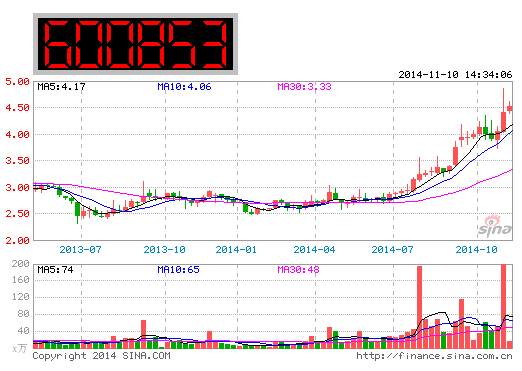Screen dimensions: 522x371
Task: Click the 5.00 price axis label
Action: tap(17, 82)
